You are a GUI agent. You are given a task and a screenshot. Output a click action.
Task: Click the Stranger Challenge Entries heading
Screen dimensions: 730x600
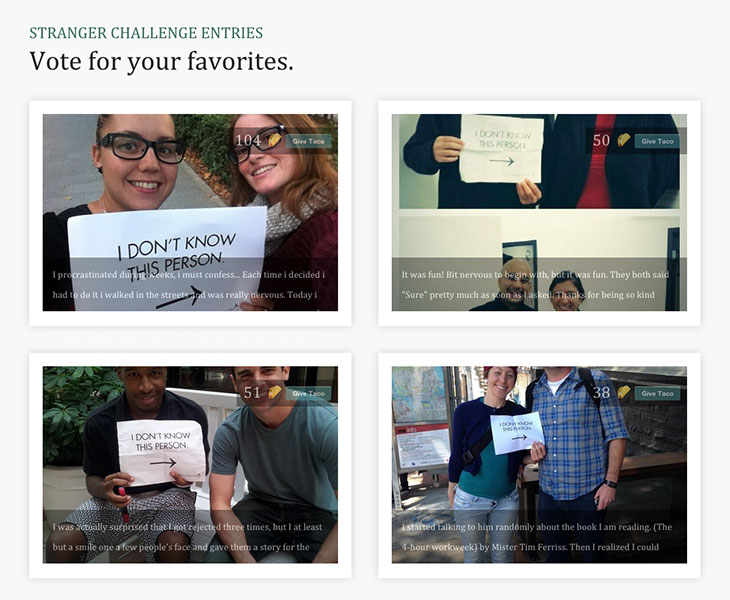(x=146, y=33)
